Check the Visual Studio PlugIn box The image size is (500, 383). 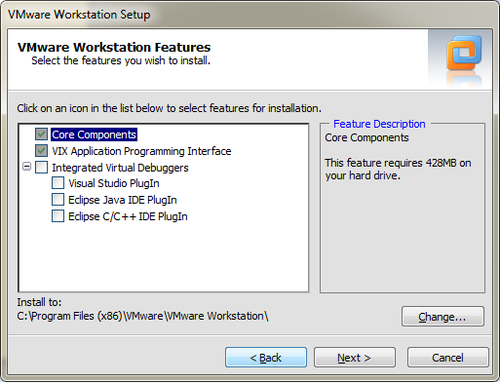(x=58, y=183)
